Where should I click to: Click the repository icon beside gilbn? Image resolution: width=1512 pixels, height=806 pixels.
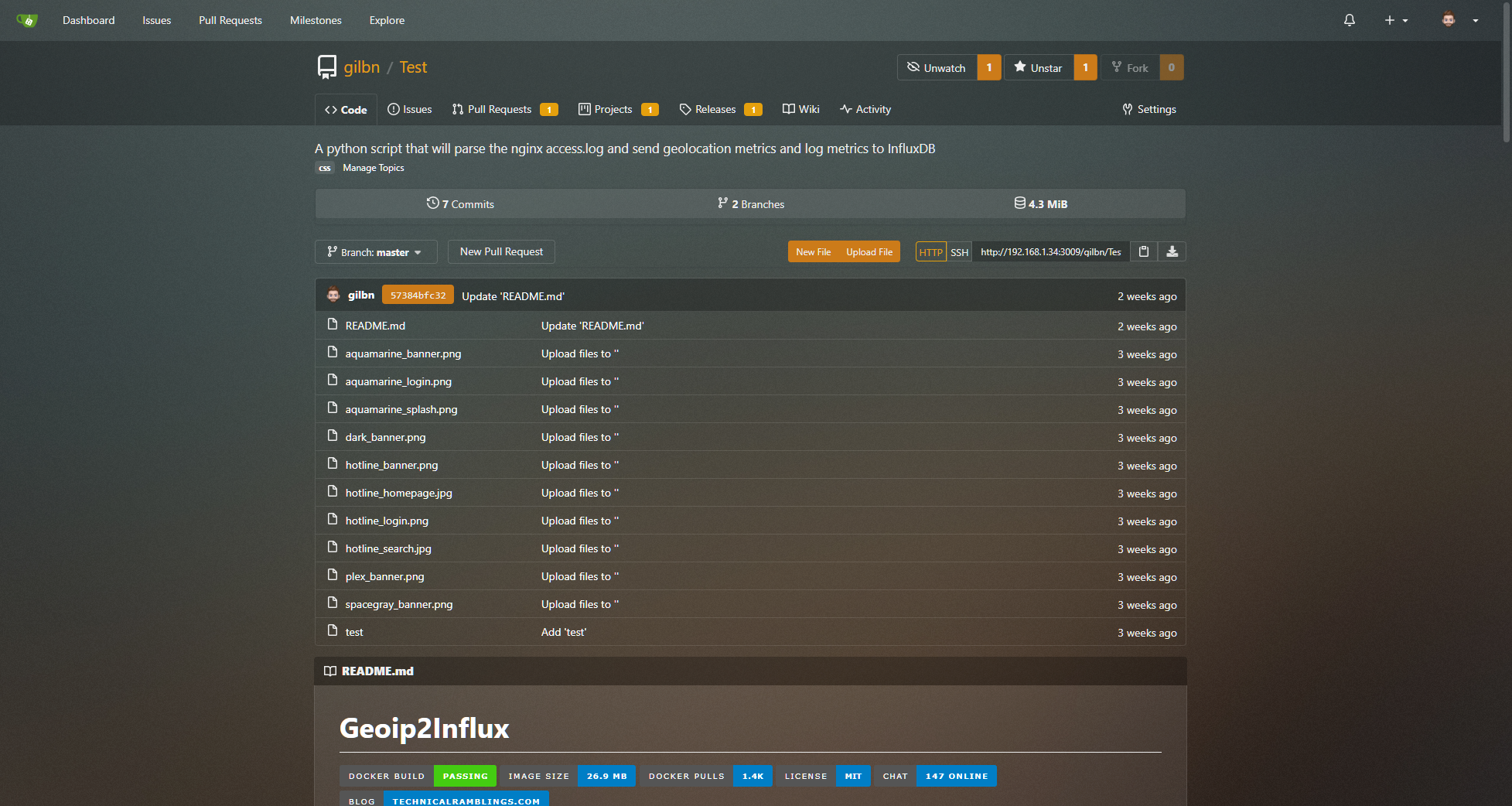pyautogui.click(x=326, y=67)
